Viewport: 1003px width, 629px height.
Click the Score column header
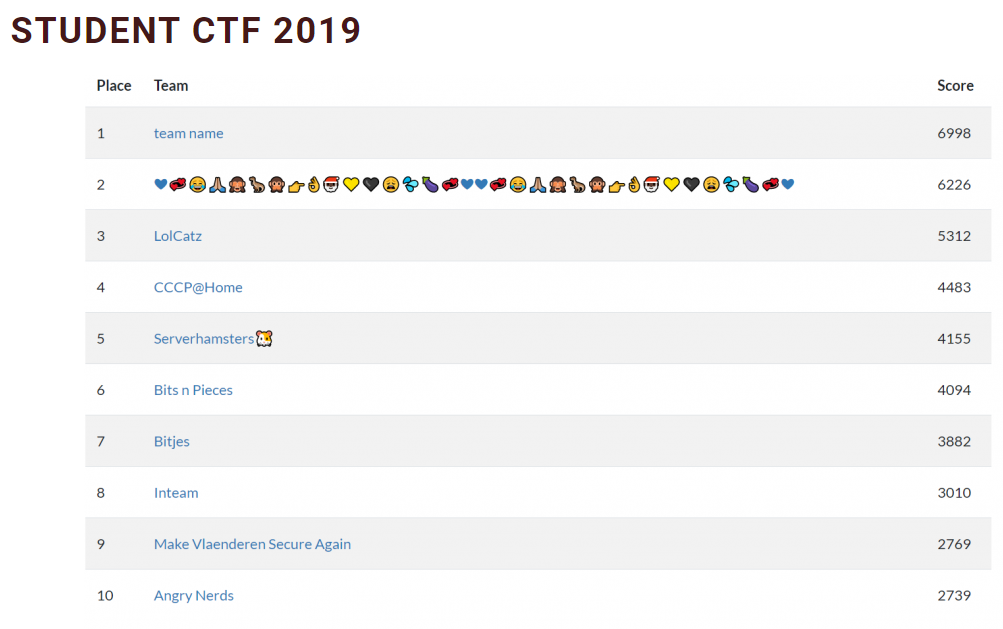(x=955, y=86)
